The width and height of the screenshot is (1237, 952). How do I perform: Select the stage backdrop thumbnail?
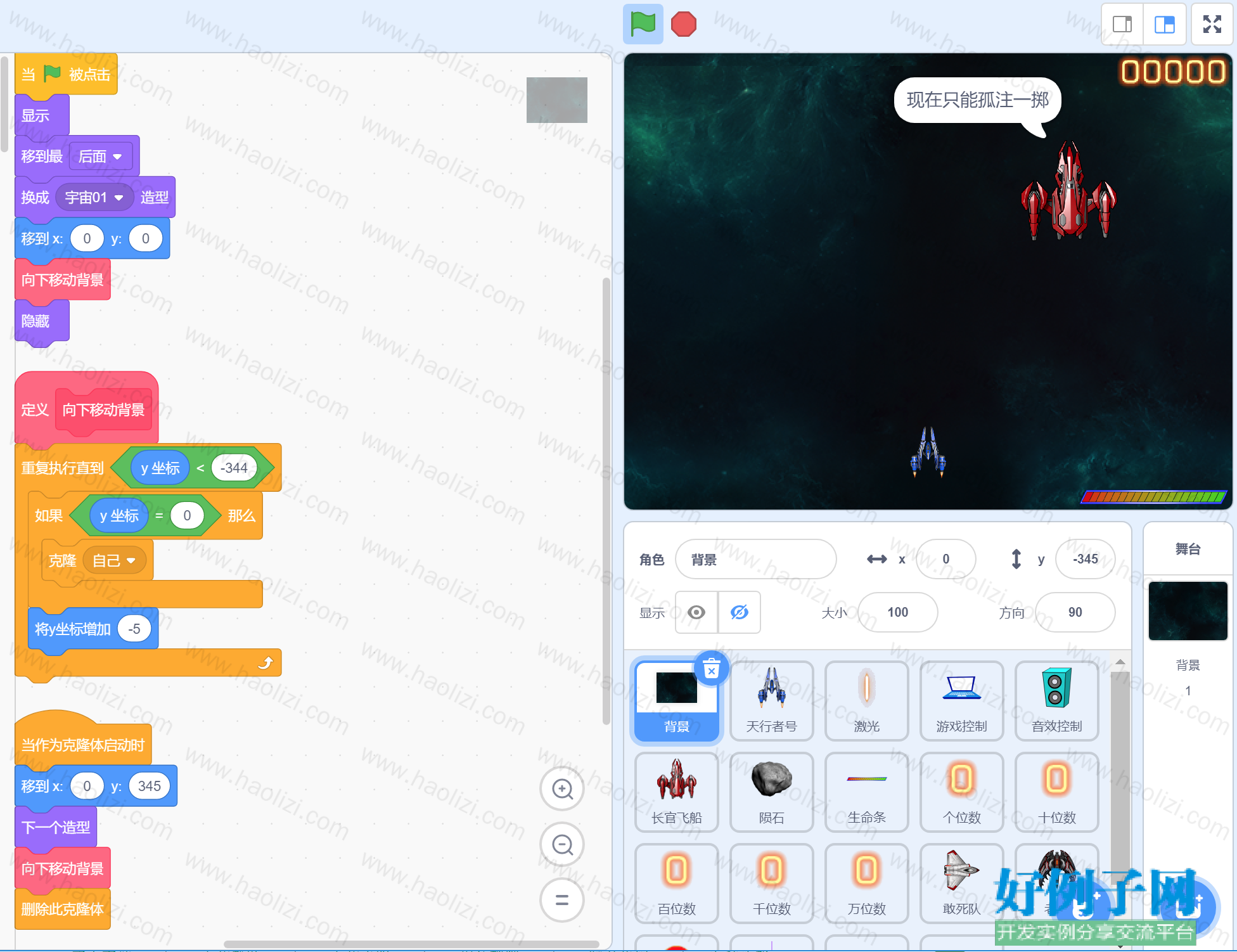click(x=1188, y=611)
